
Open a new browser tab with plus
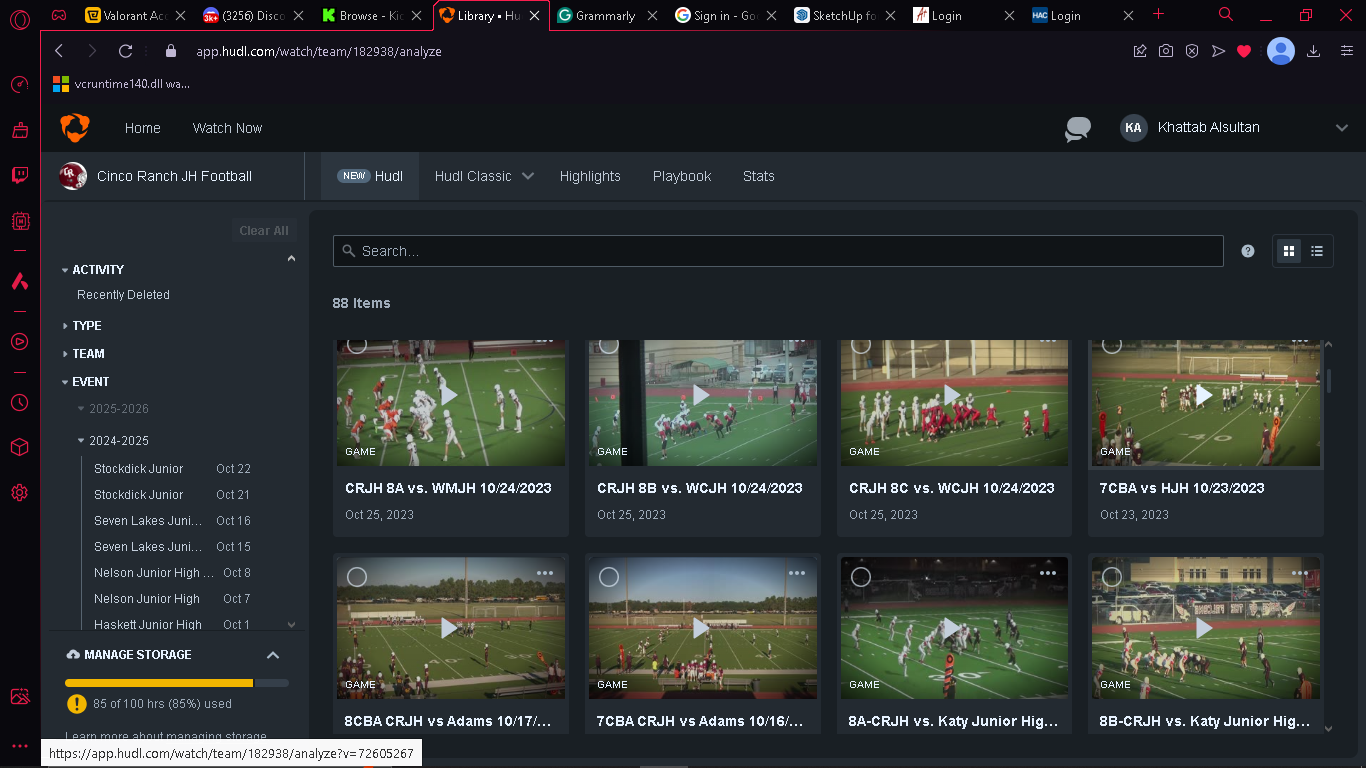[1159, 14]
